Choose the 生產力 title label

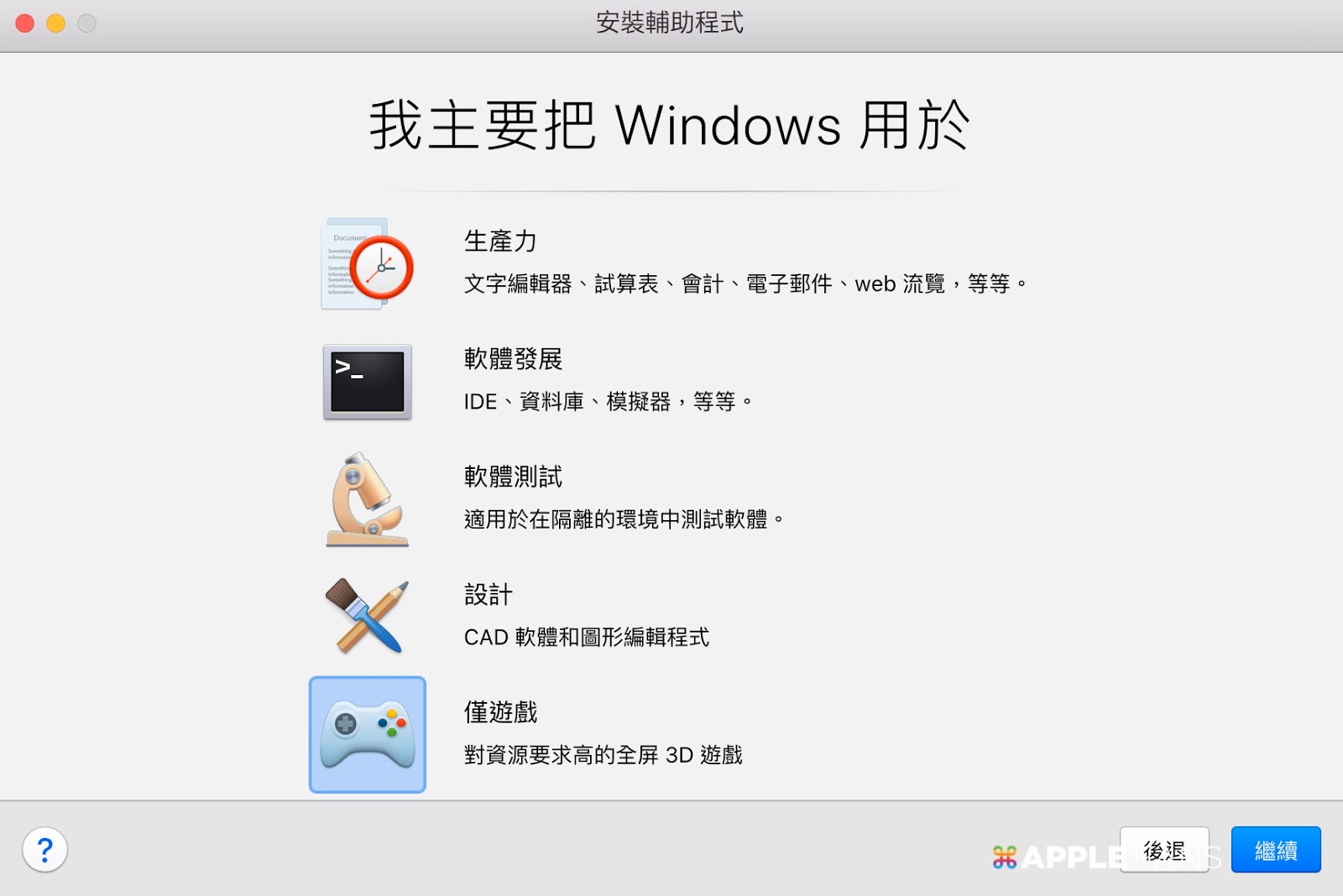500,242
